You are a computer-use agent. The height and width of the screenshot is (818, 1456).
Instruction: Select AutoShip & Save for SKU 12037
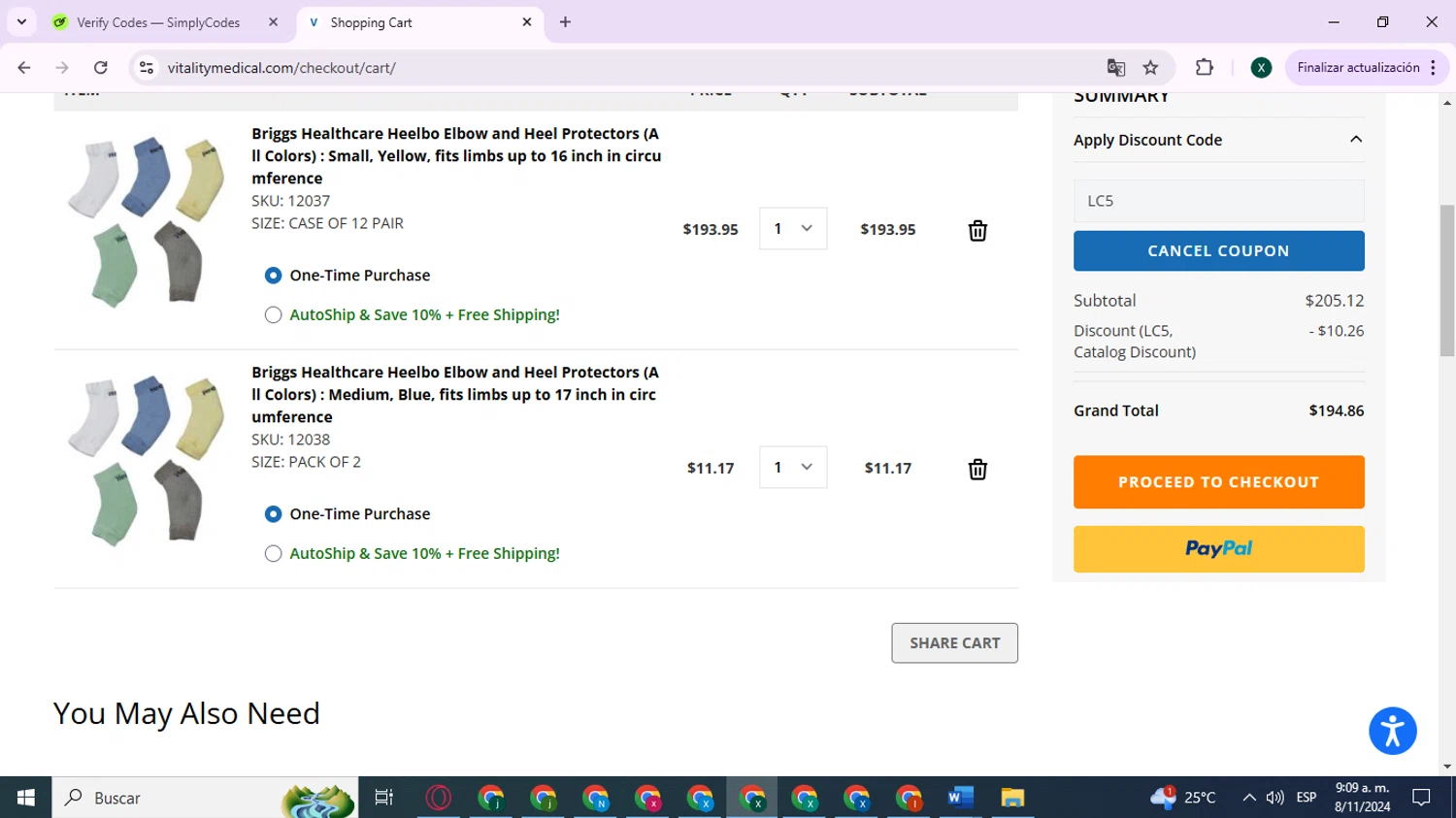click(274, 314)
